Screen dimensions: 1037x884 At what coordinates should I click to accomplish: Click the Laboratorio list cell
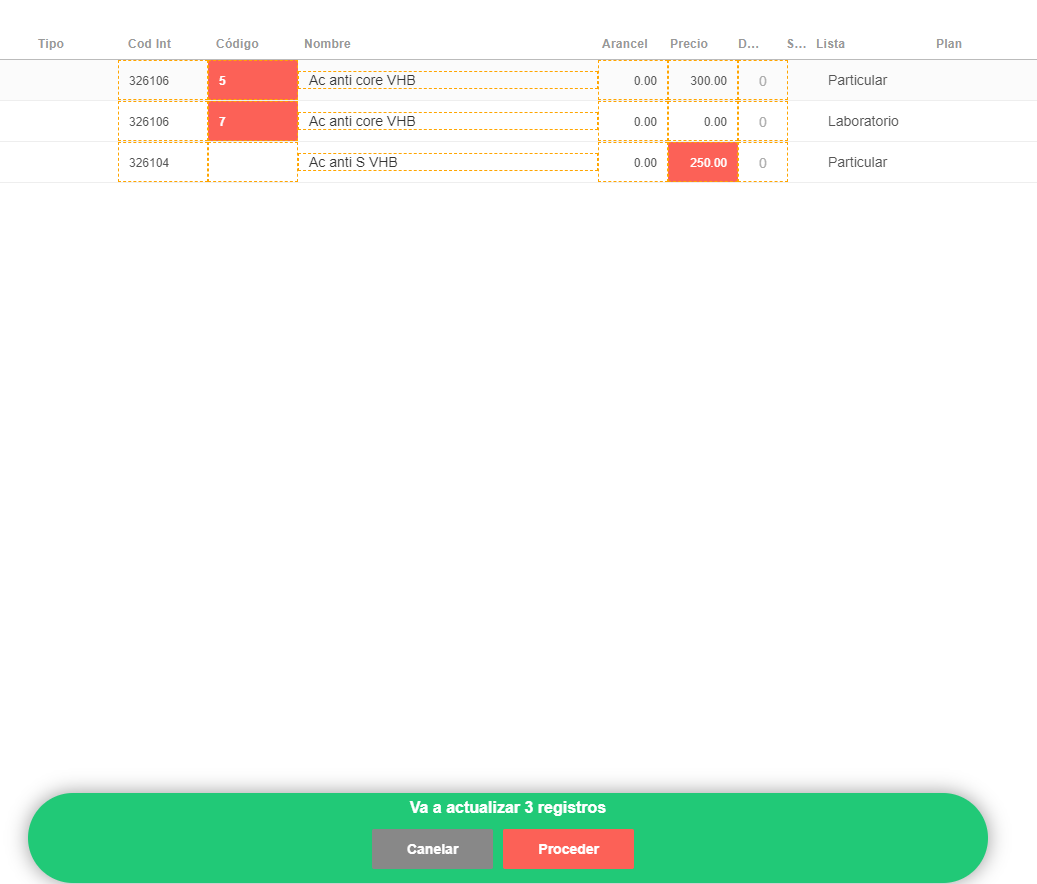click(x=862, y=121)
